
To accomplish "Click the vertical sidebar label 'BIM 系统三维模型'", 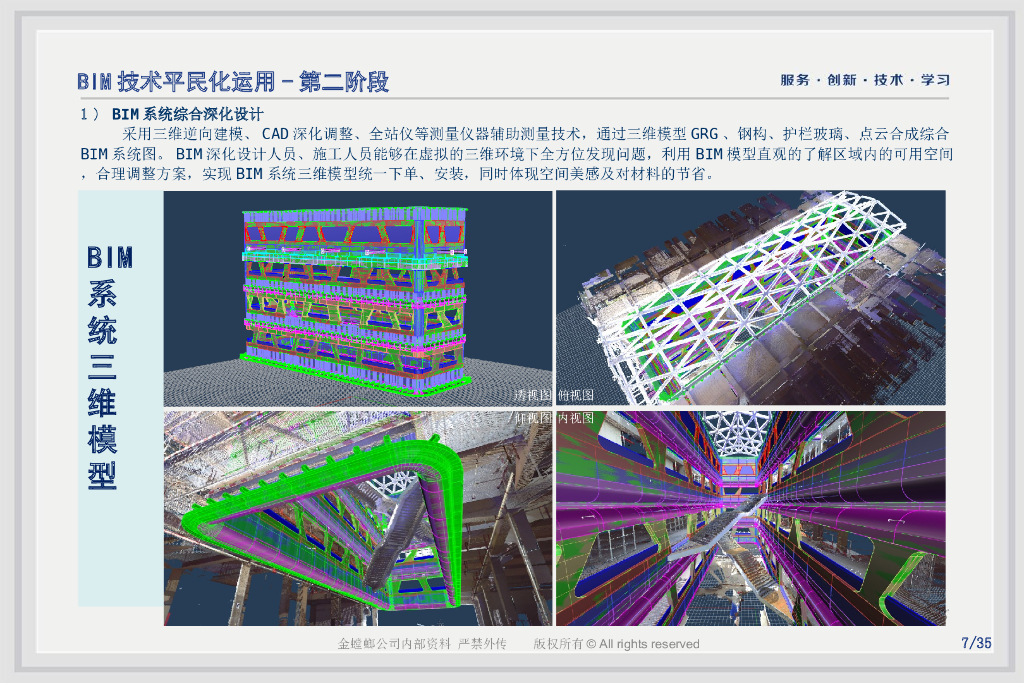I will [110, 367].
